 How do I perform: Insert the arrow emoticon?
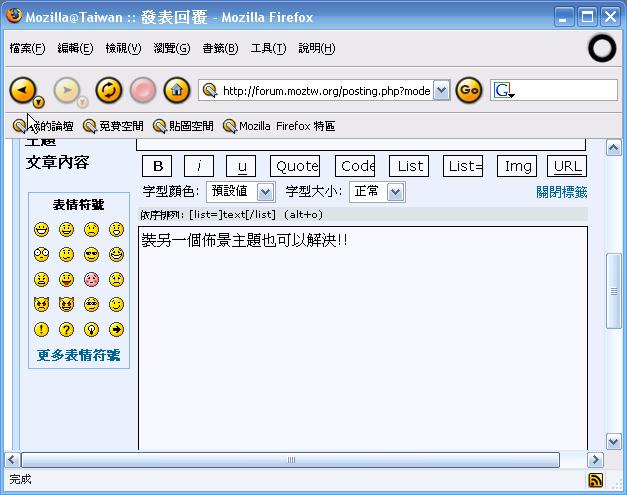click(116, 329)
